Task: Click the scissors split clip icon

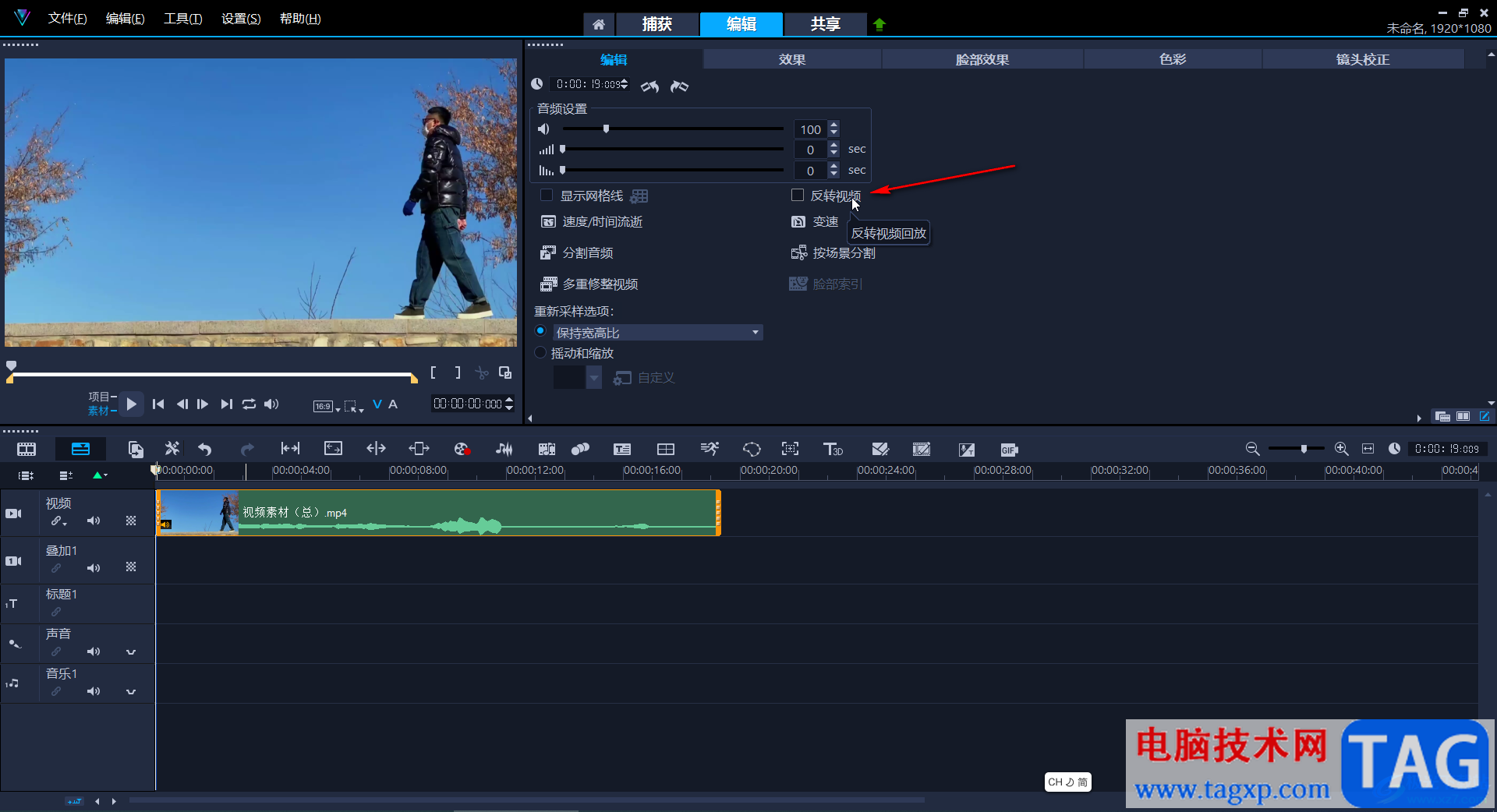Action: point(482,372)
